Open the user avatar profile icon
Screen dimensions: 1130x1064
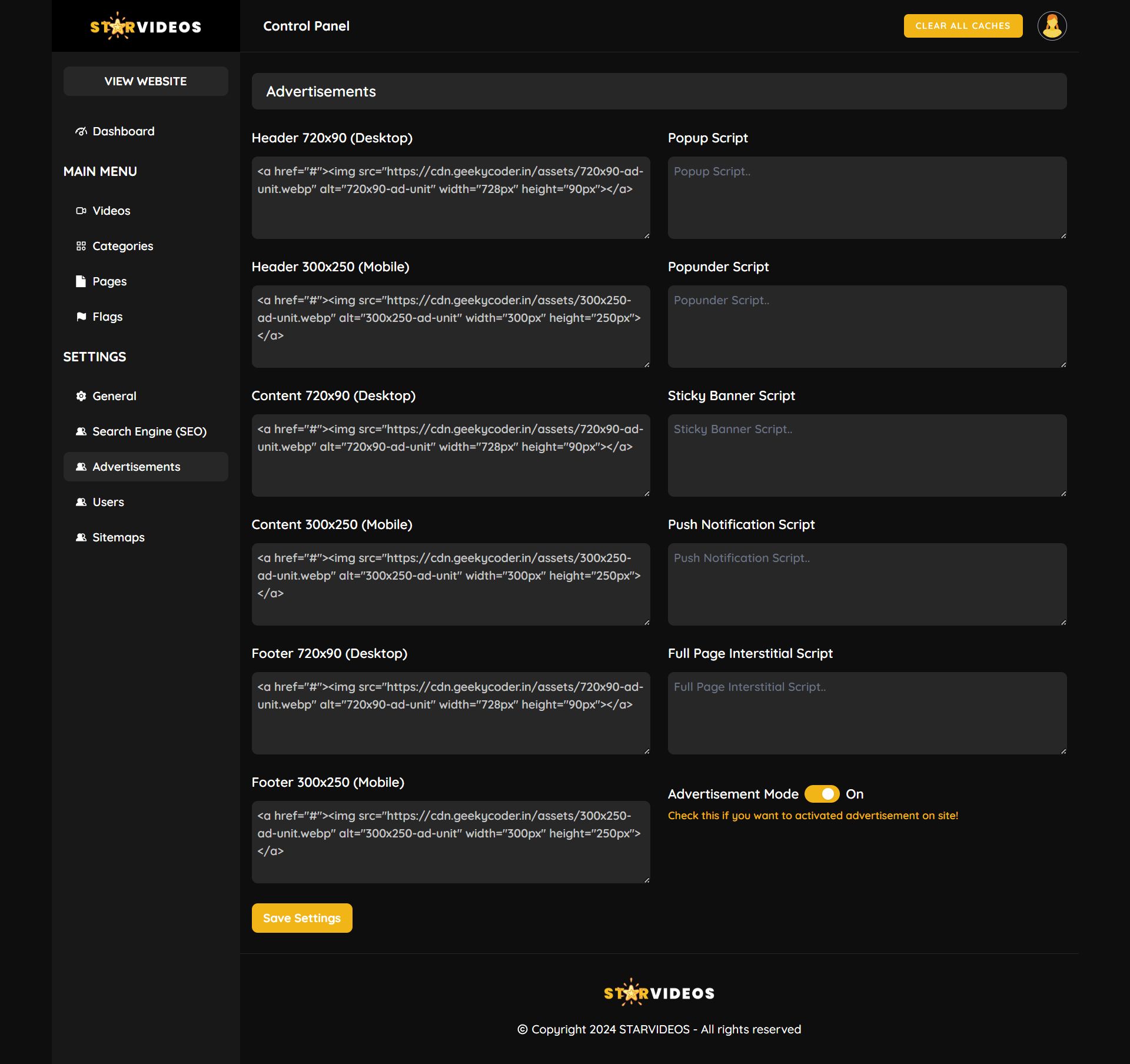1052,26
